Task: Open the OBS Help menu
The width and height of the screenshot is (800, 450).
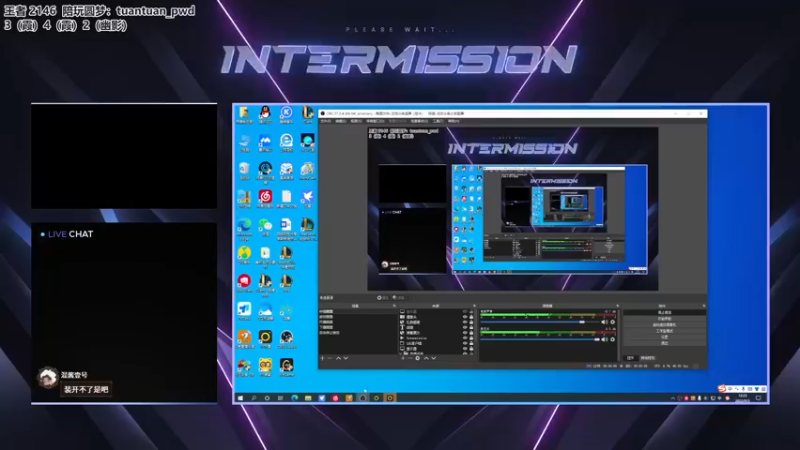Action: 454,121
